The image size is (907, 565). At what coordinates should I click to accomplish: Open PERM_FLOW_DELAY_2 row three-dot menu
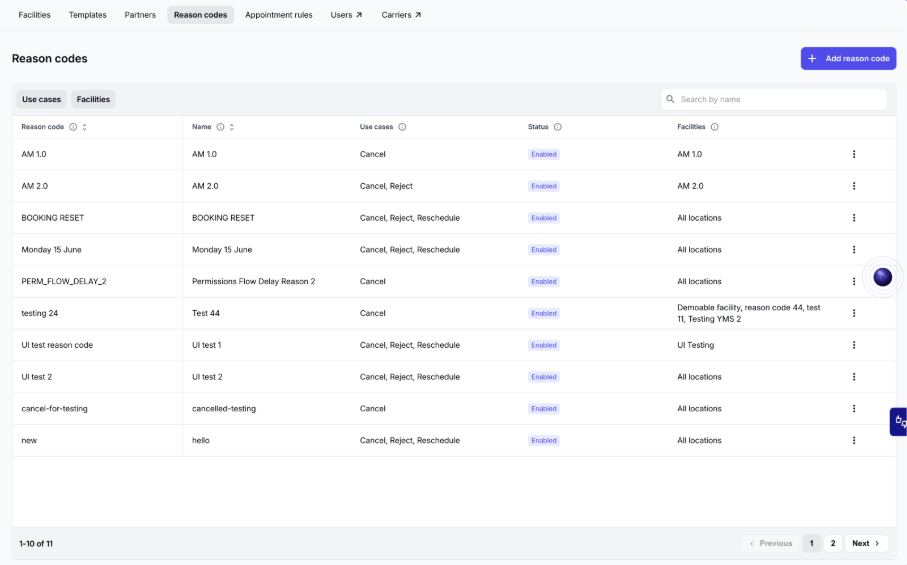coord(854,282)
